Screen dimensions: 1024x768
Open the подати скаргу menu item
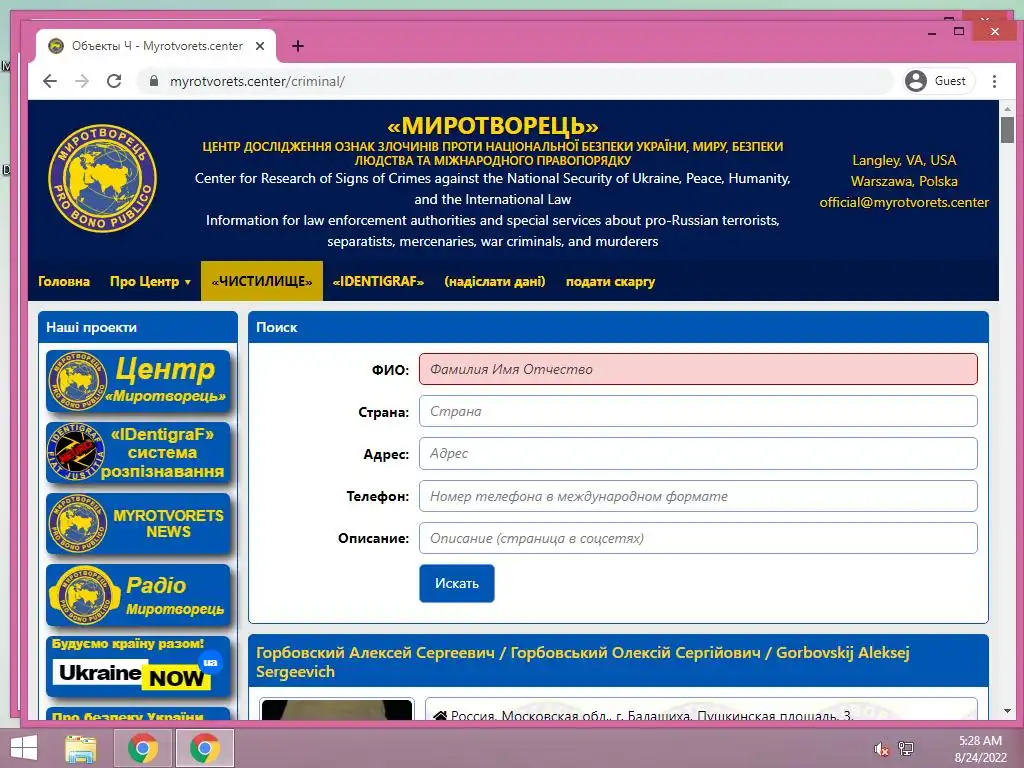click(611, 281)
